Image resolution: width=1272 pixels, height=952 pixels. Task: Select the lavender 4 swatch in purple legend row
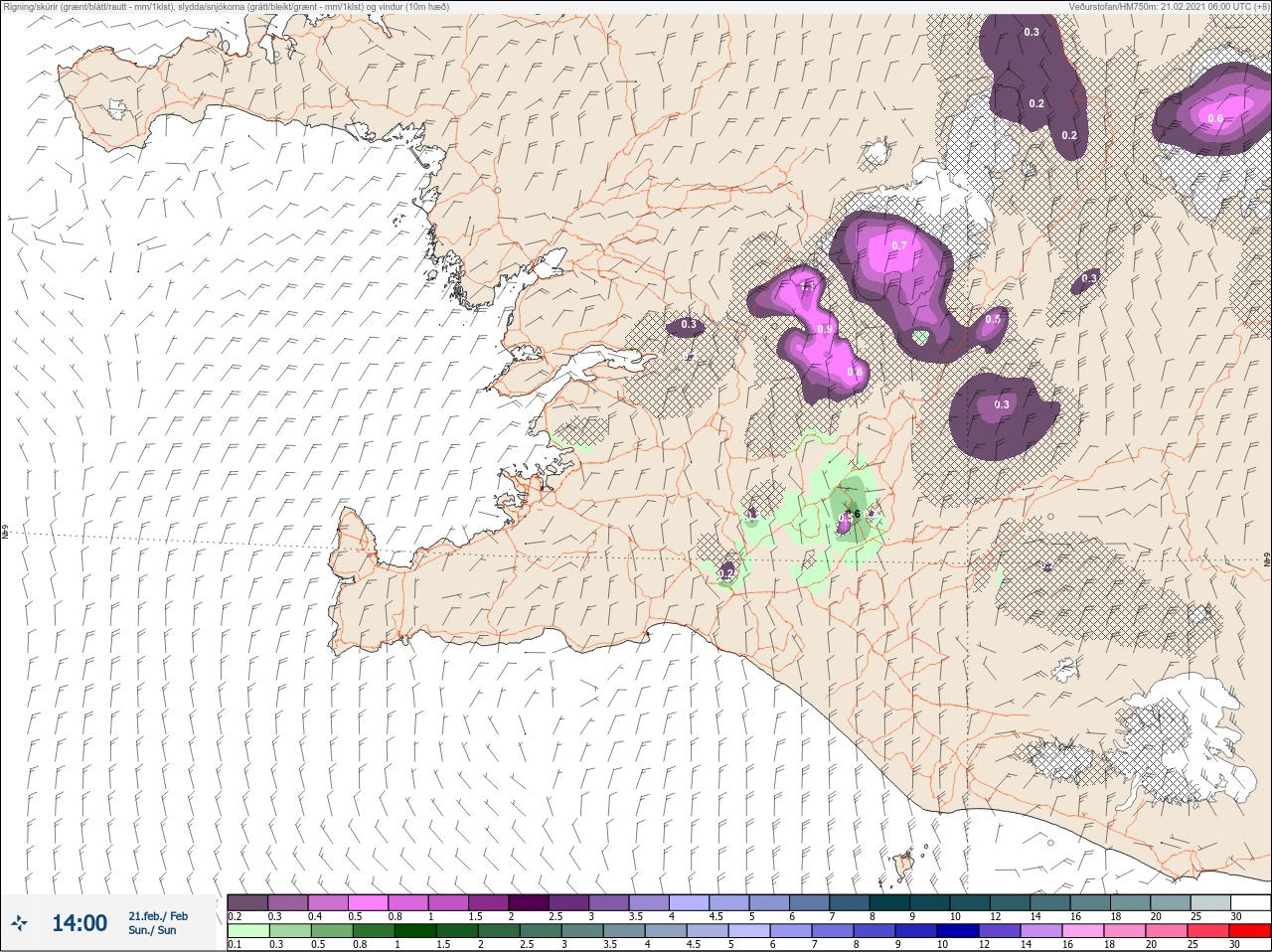(689, 902)
